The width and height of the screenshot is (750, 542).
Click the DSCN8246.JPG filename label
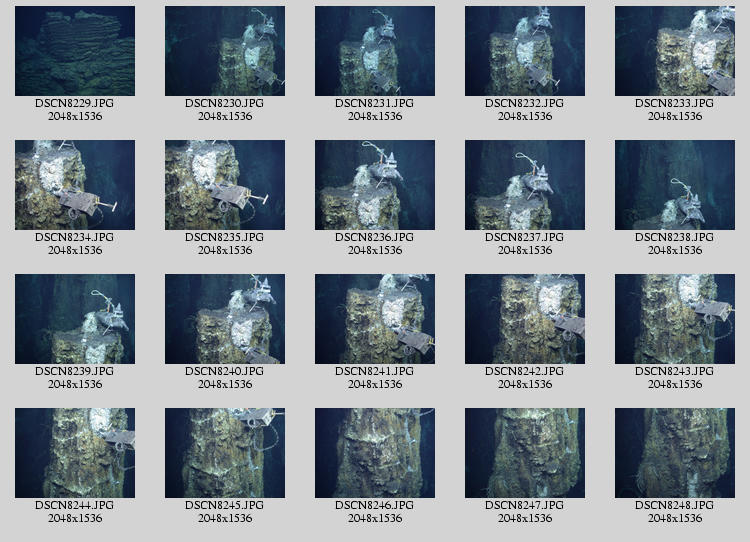(x=375, y=506)
